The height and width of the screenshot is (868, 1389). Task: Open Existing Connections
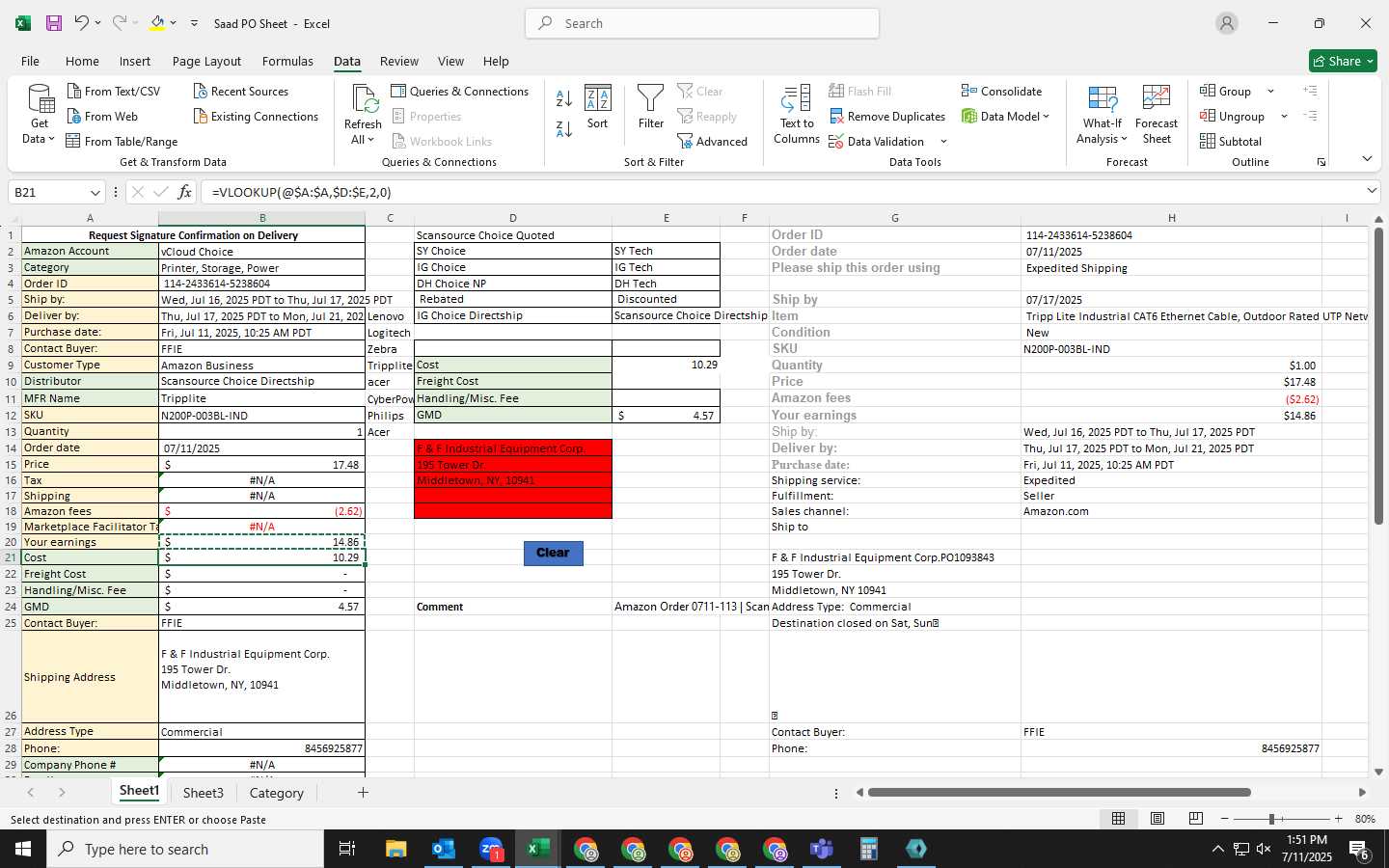(x=256, y=116)
